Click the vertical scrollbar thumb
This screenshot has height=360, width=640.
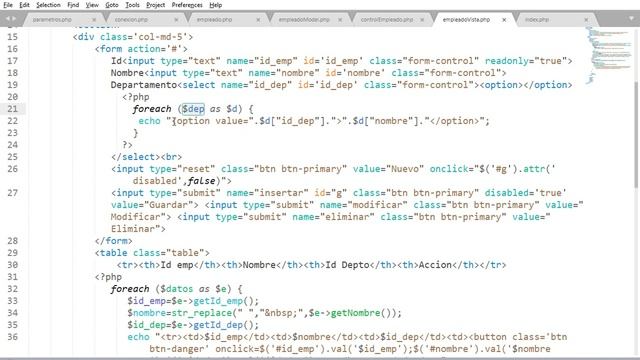click(636, 135)
